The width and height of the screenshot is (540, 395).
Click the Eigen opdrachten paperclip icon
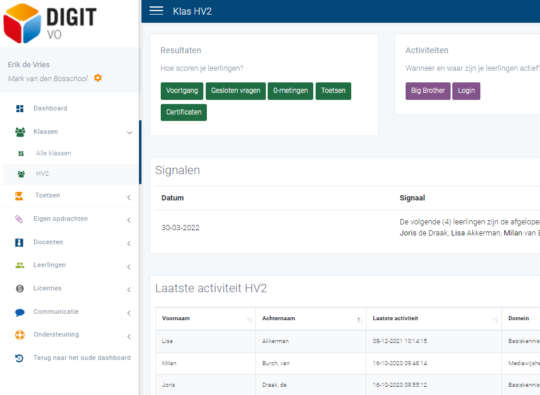coord(19,219)
